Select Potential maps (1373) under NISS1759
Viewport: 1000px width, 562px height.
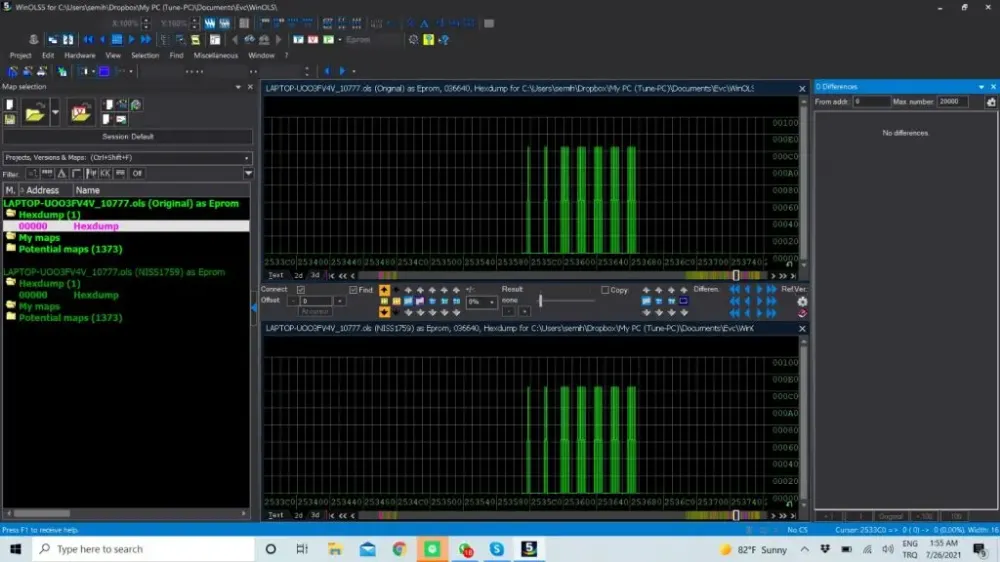tap(70, 318)
